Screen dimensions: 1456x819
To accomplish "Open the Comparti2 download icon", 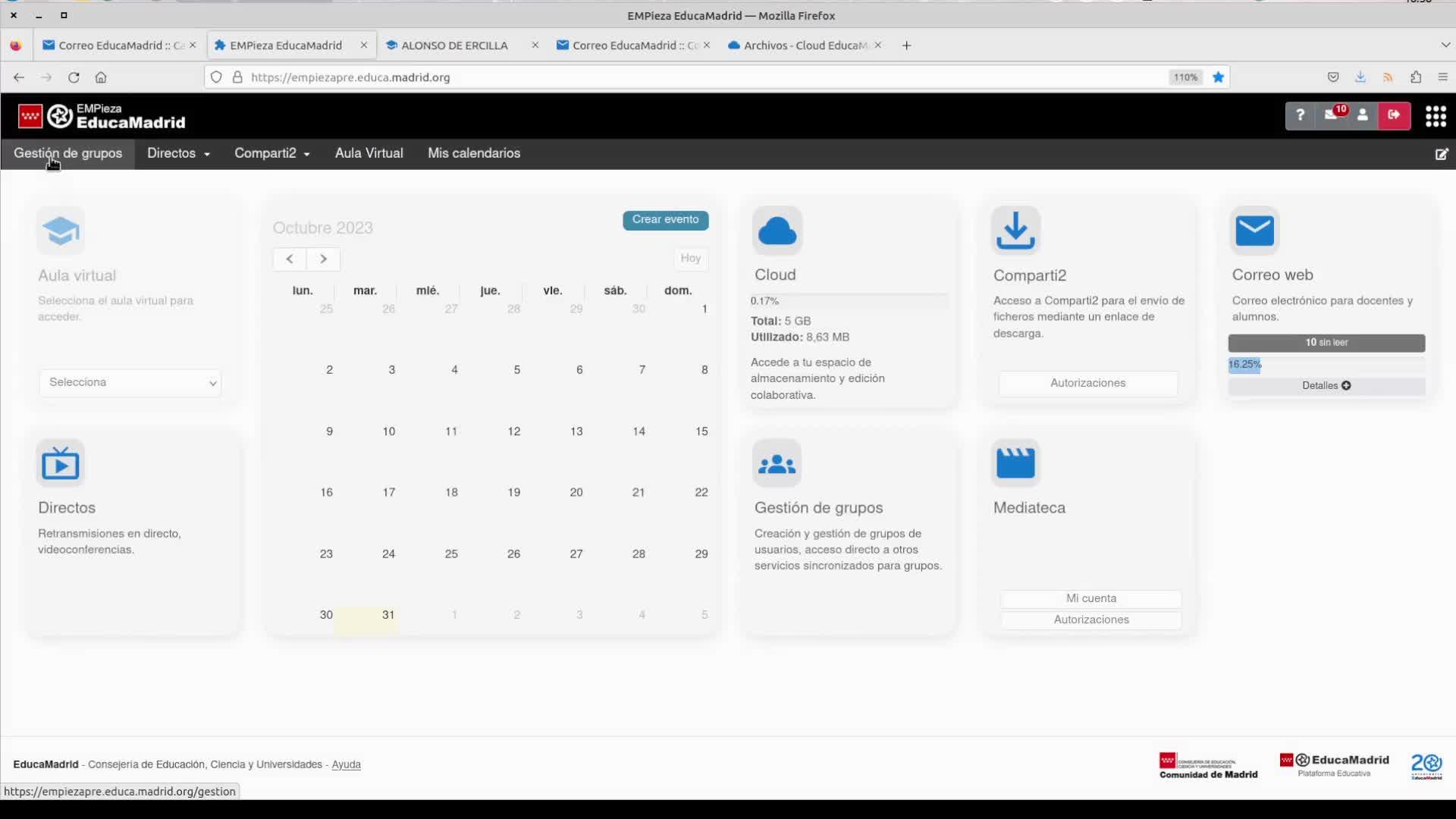I will pyautogui.click(x=1015, y=231).
